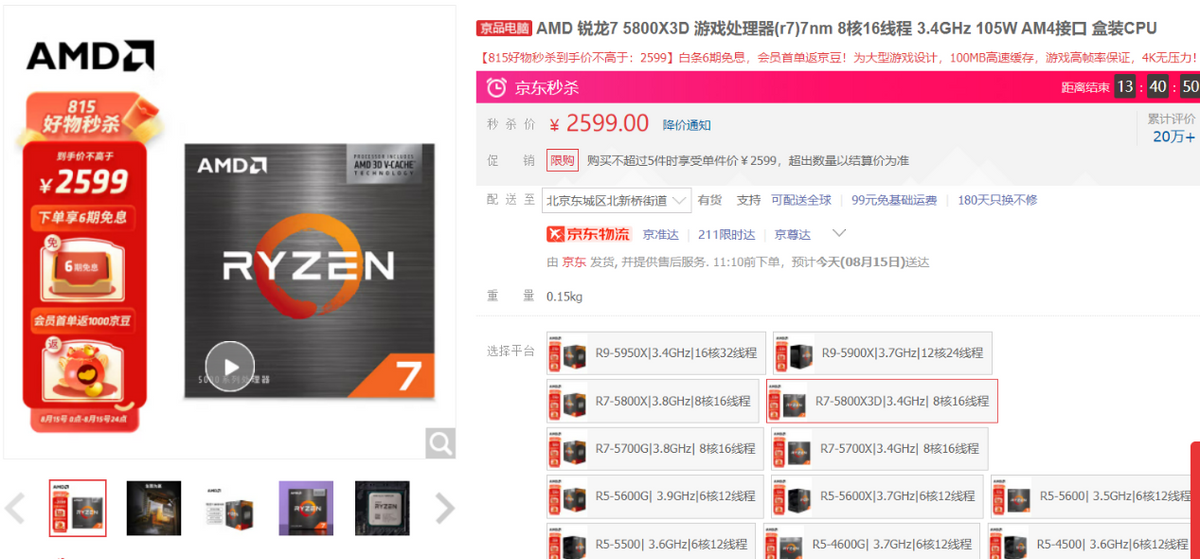Select R7-5800X 3.8GHz 8核16线程 option
Viewport: 1200px width, 559px height.
653,401
